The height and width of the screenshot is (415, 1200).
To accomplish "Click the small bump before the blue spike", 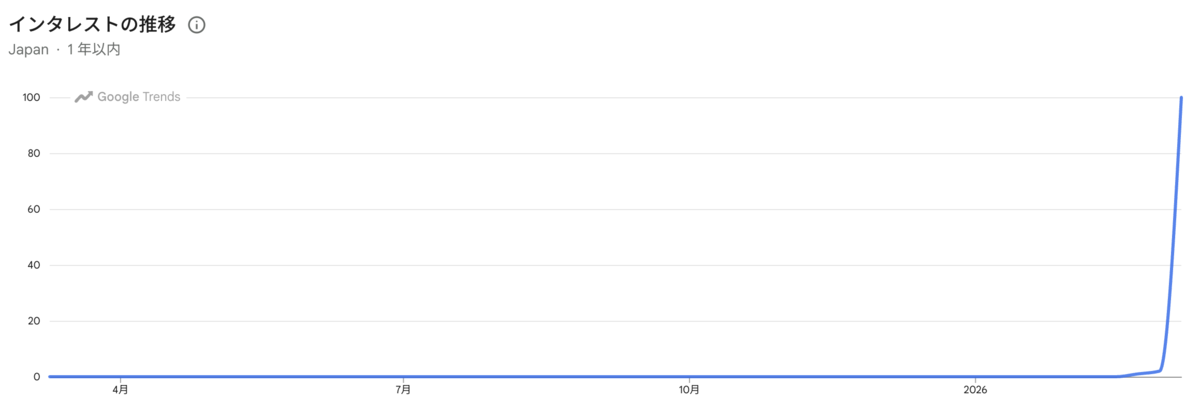I will pyautogui.click(x=1146, y=373).
